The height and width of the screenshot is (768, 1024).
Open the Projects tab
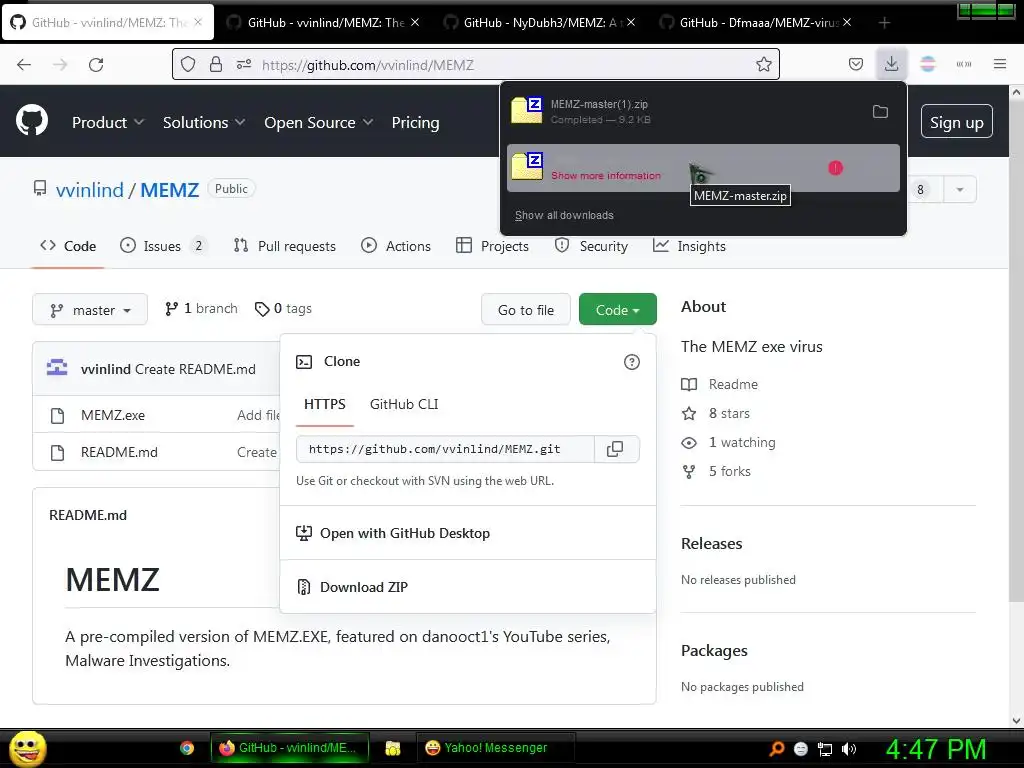(492, 246)
